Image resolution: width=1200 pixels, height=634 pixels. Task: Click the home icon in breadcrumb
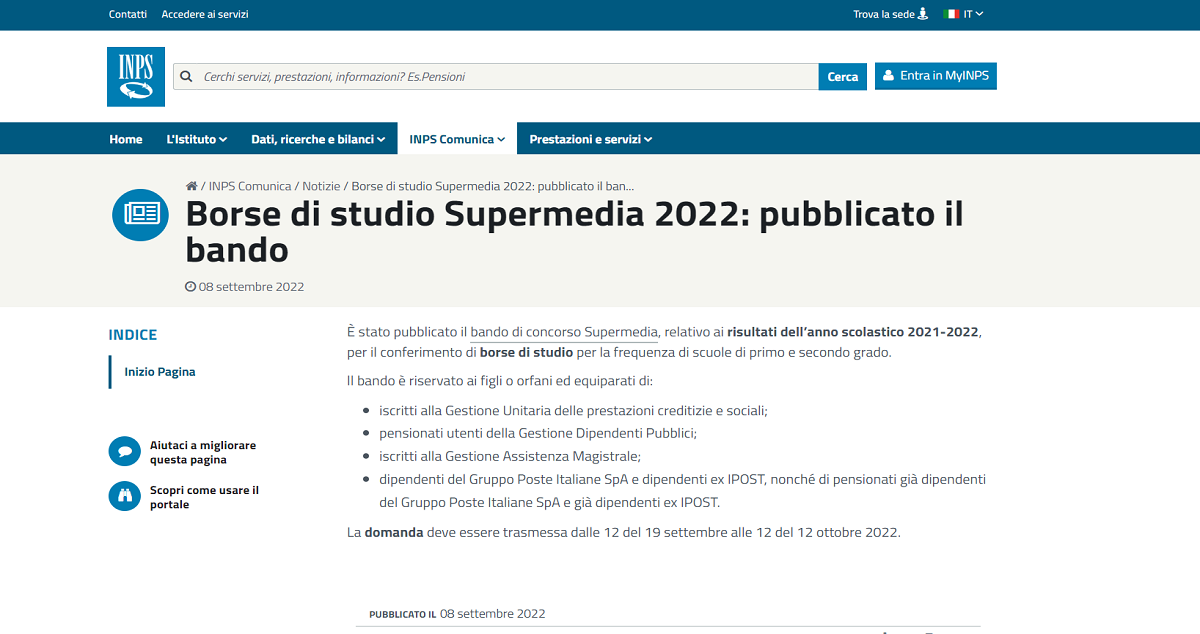[191, 186]
